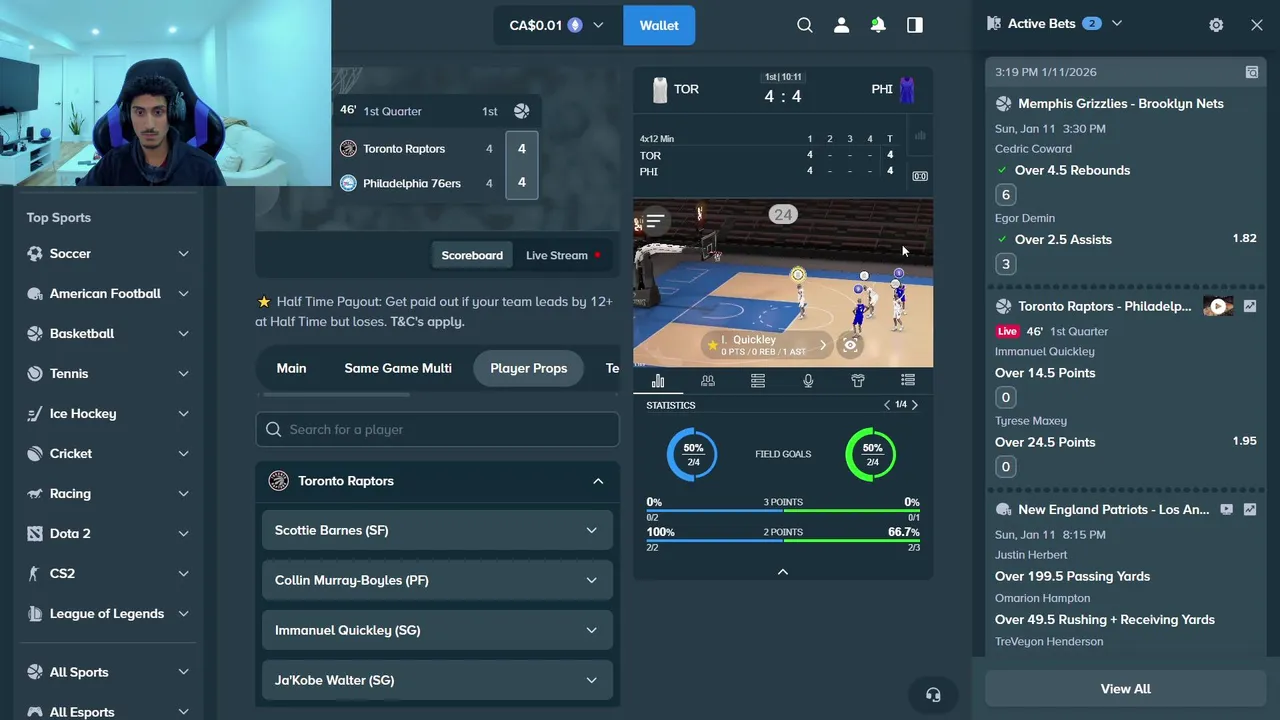This screenshot has width=1280, height=720.
Task: Click the Philadelphia 76ers team logo in scoreboard
Action: pyautogui.click(x=348, y=183)
